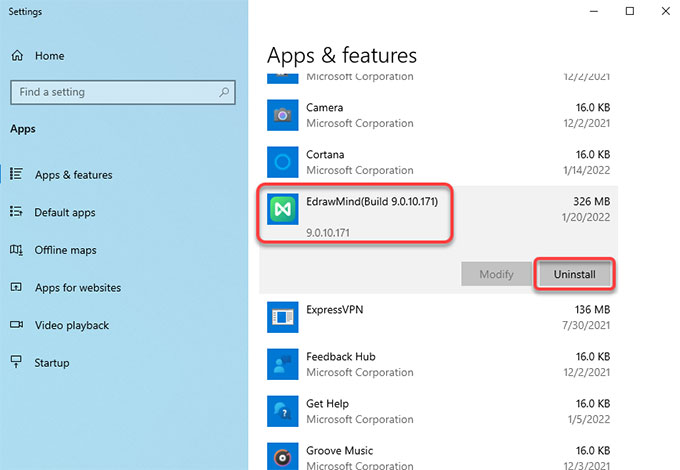Click the Camera app icon
The image size is (680, 470).
click(x=282, y=115)
